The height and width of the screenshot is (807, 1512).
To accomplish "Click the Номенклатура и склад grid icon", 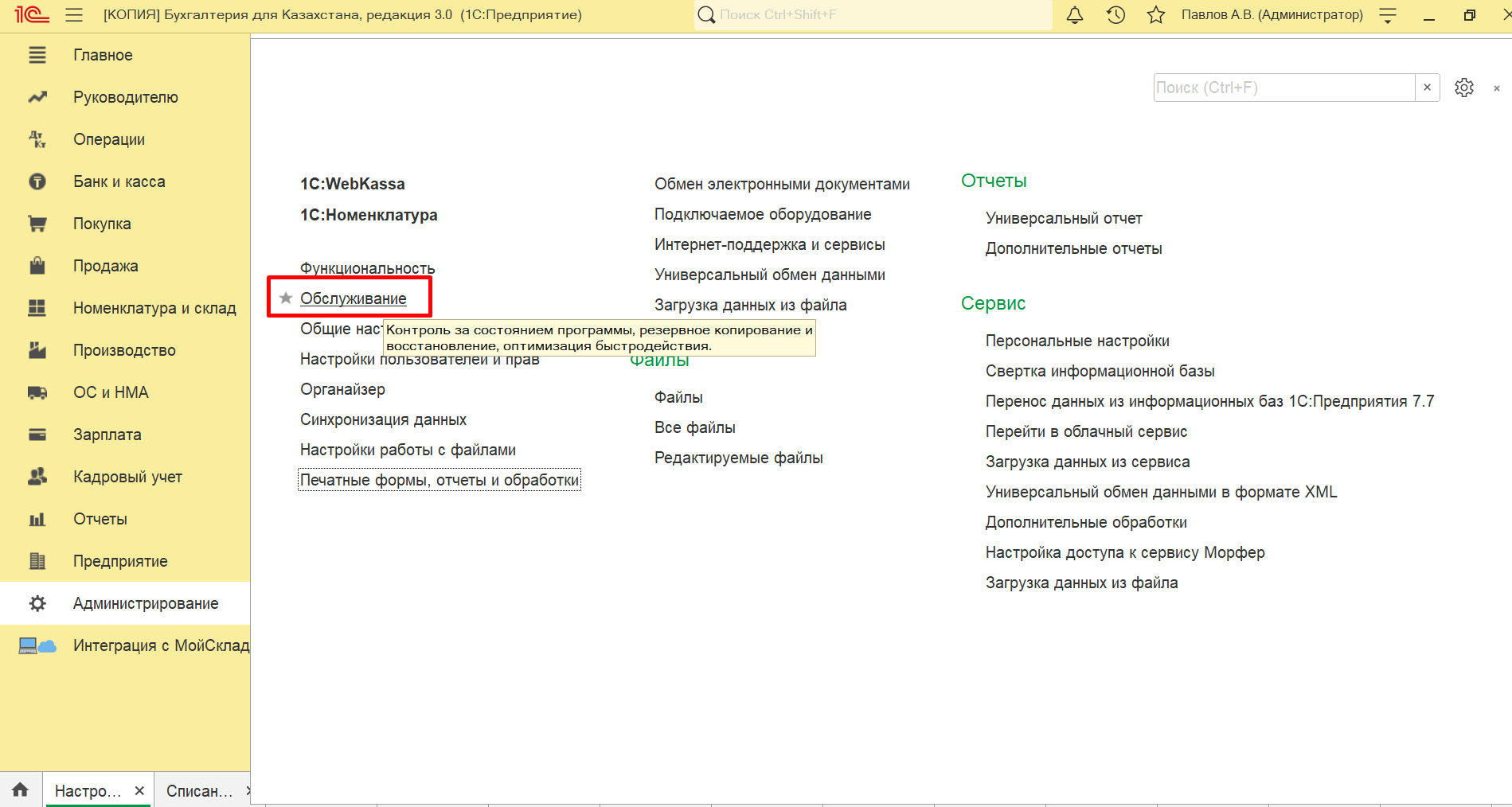I will (37, 308).
